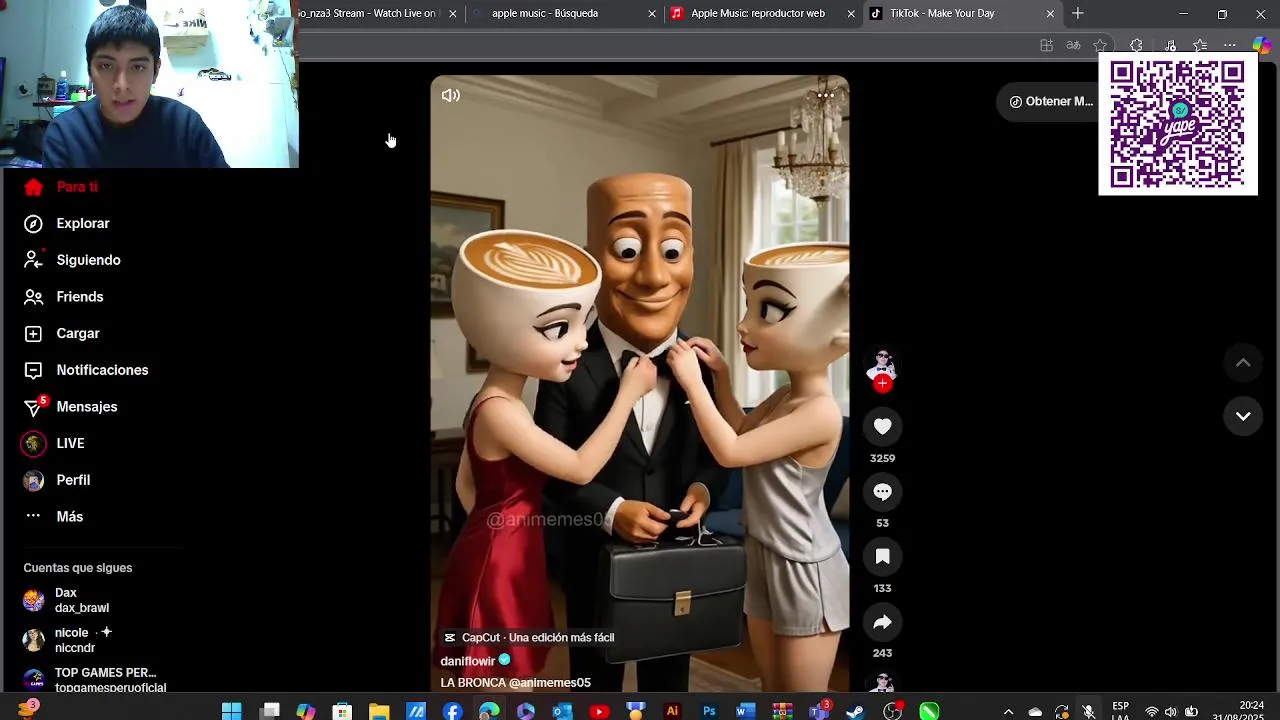
Task: Click split screen icon in address bar
Action: 1046,46
